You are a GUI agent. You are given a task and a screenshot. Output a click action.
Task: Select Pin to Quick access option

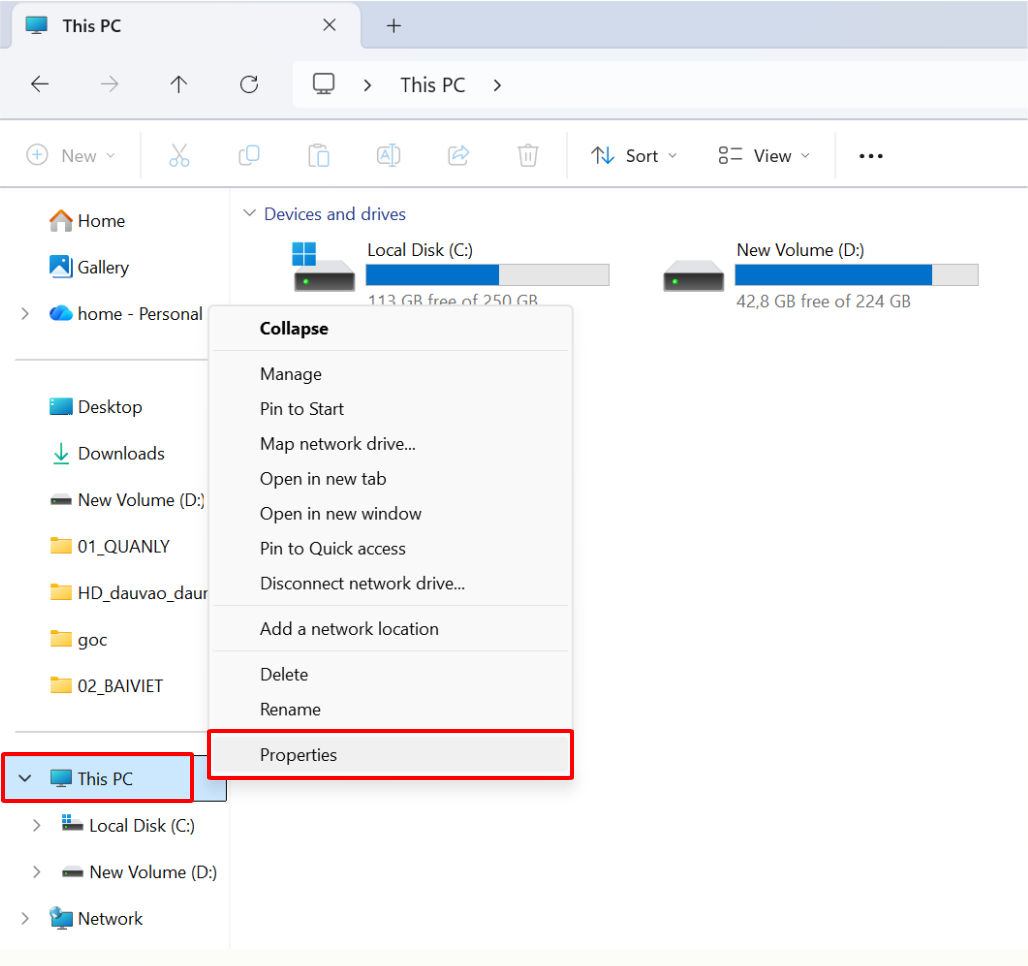[332, 549]
